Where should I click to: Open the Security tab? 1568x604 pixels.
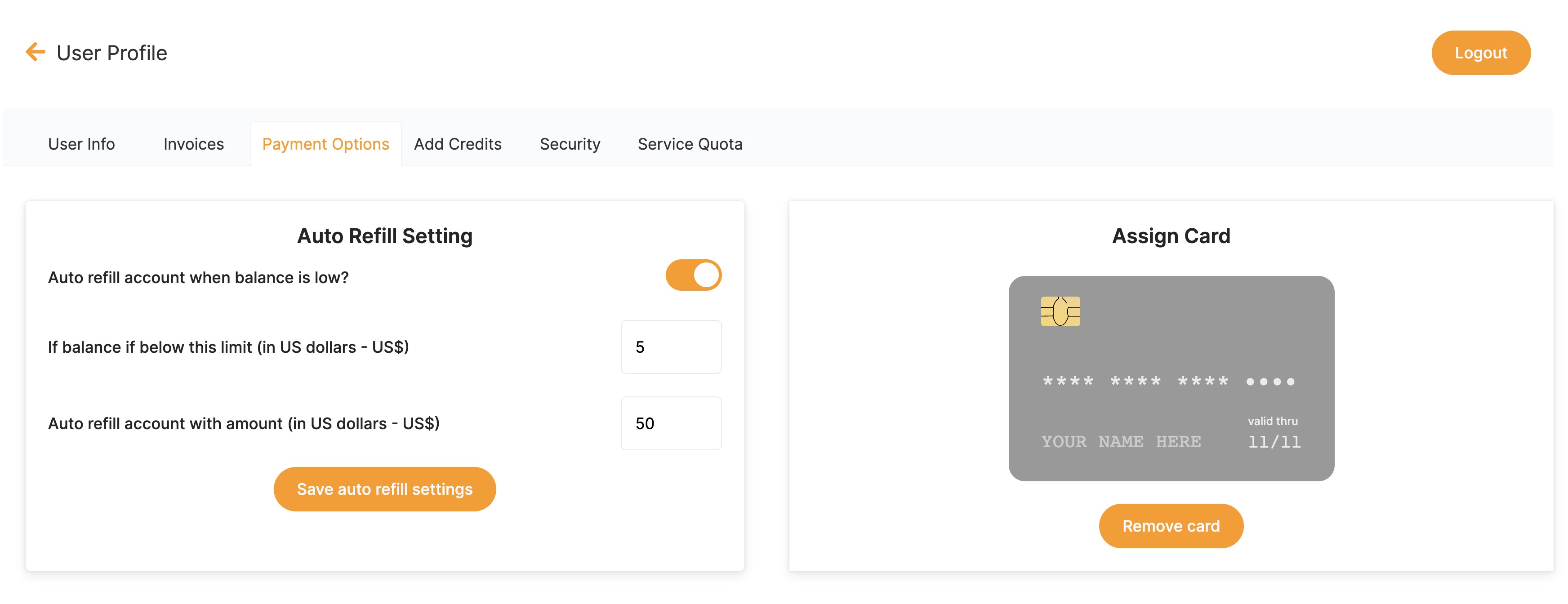[569, 143]
